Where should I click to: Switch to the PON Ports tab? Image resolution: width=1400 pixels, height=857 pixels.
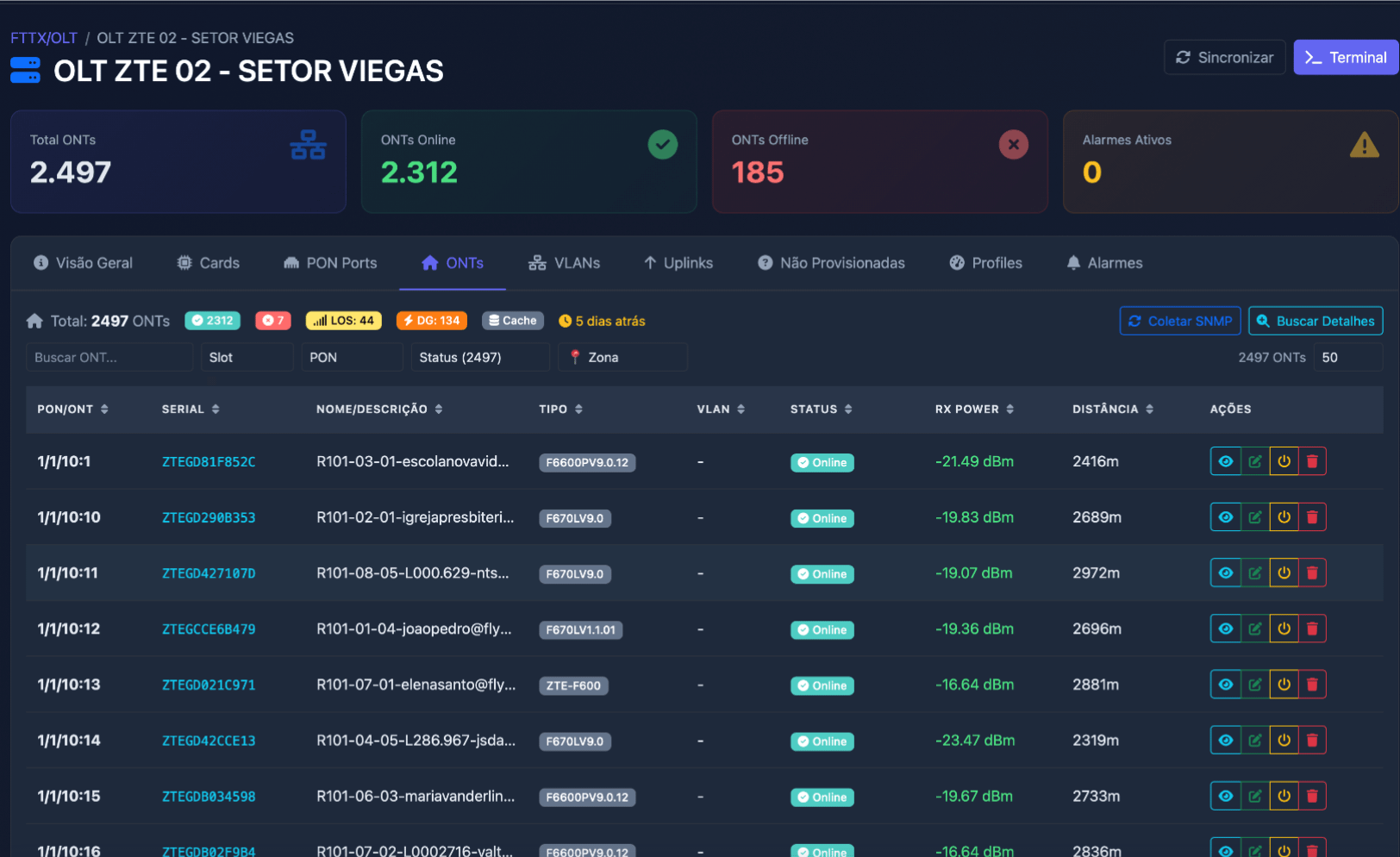pyautogui.click(x=330, y=263)
